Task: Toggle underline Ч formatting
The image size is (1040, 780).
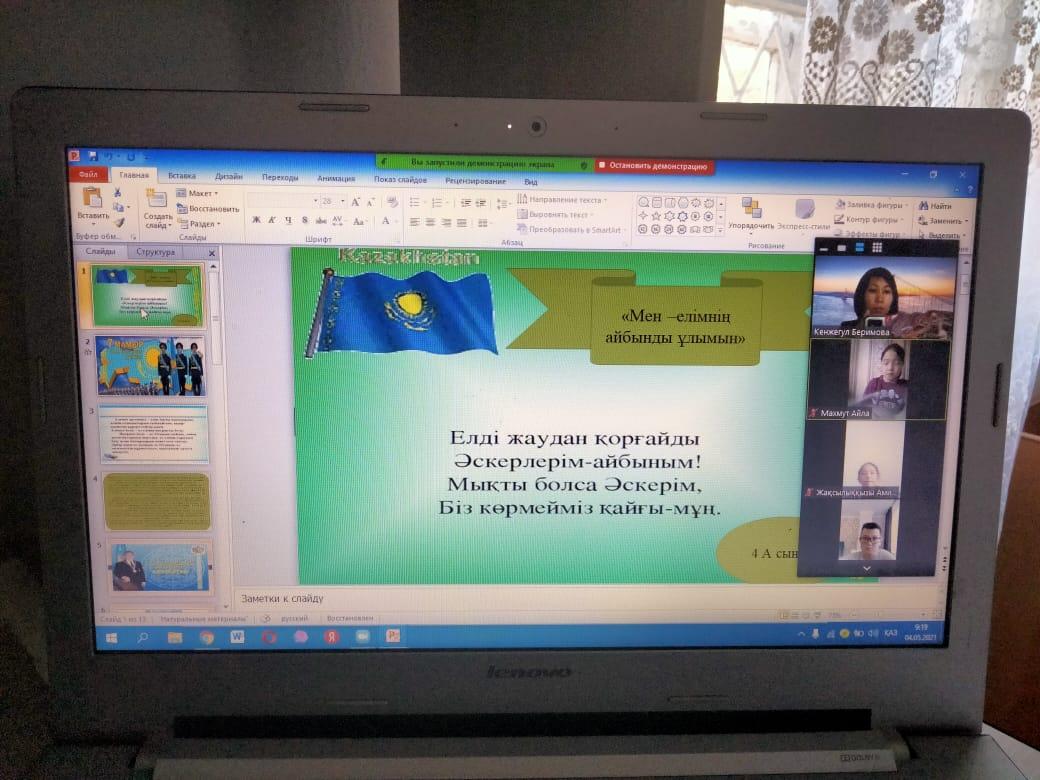Action: click(x=288, y=220)
